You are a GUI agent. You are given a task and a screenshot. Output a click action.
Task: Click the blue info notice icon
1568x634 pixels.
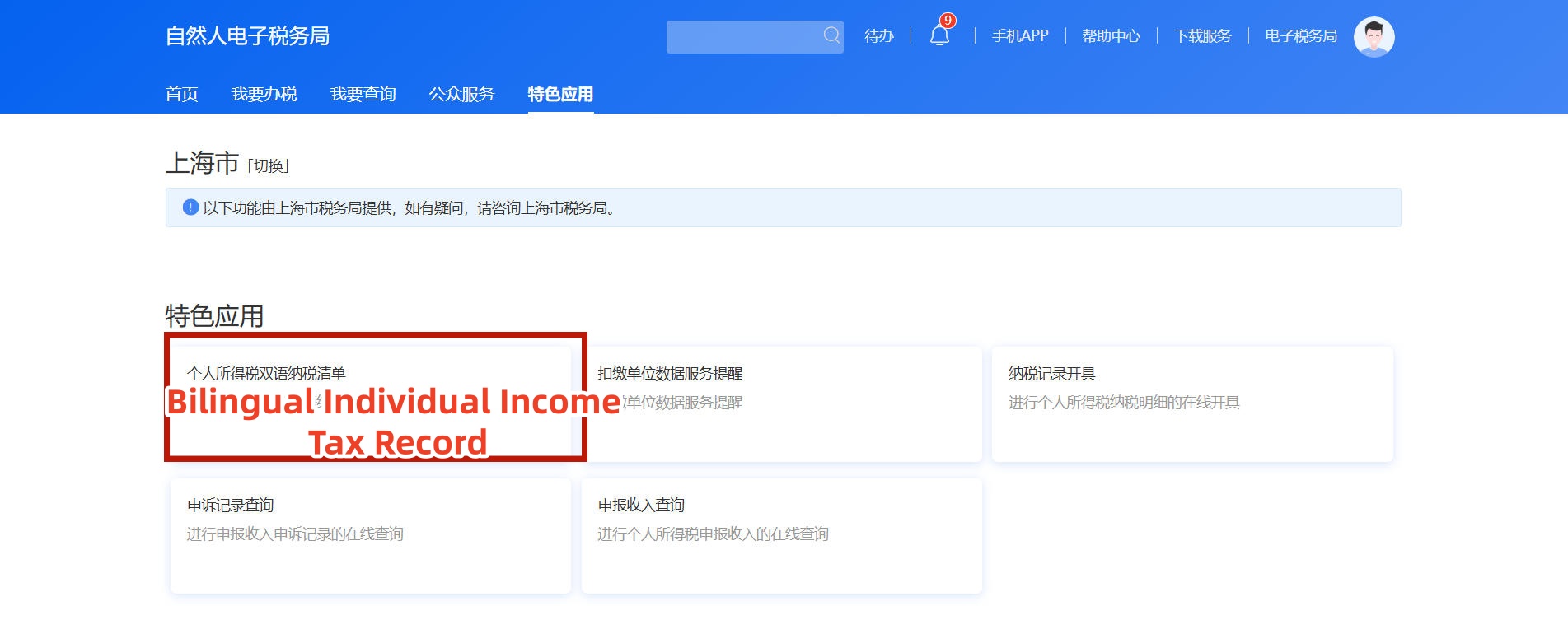190,207
